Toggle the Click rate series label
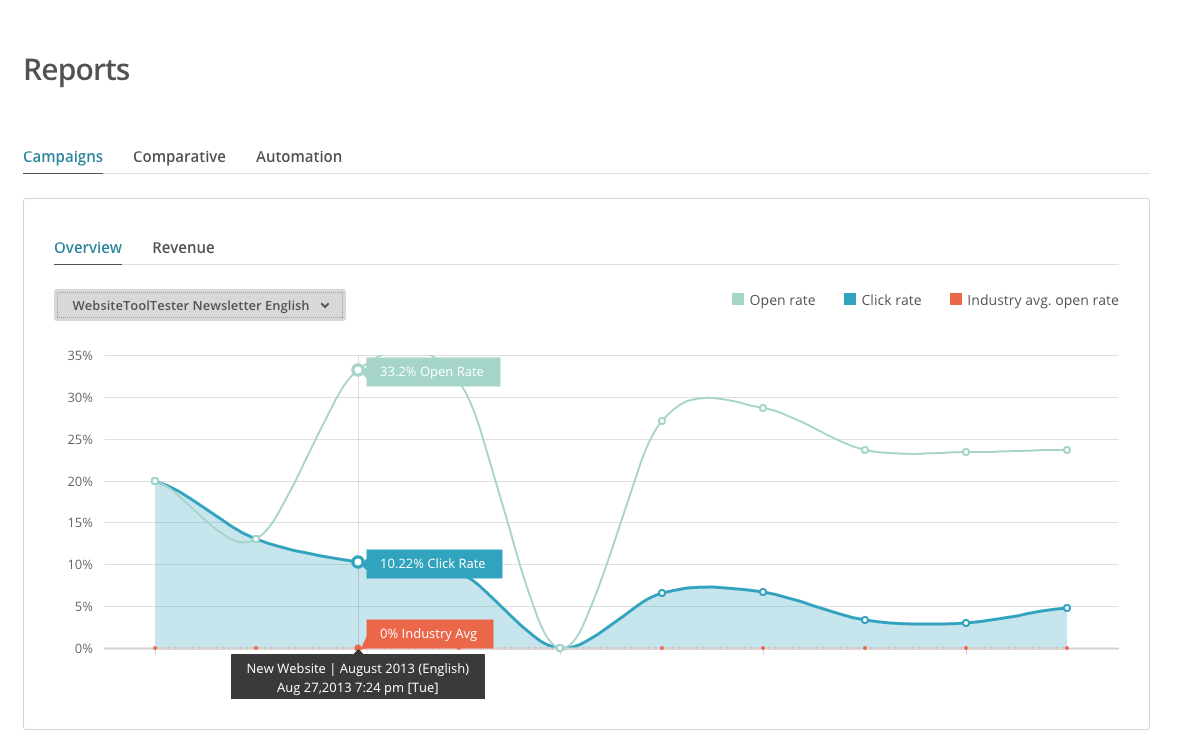Image resolution: width=1179 pixels, height=742 pixels. click(x=891, y=300)
